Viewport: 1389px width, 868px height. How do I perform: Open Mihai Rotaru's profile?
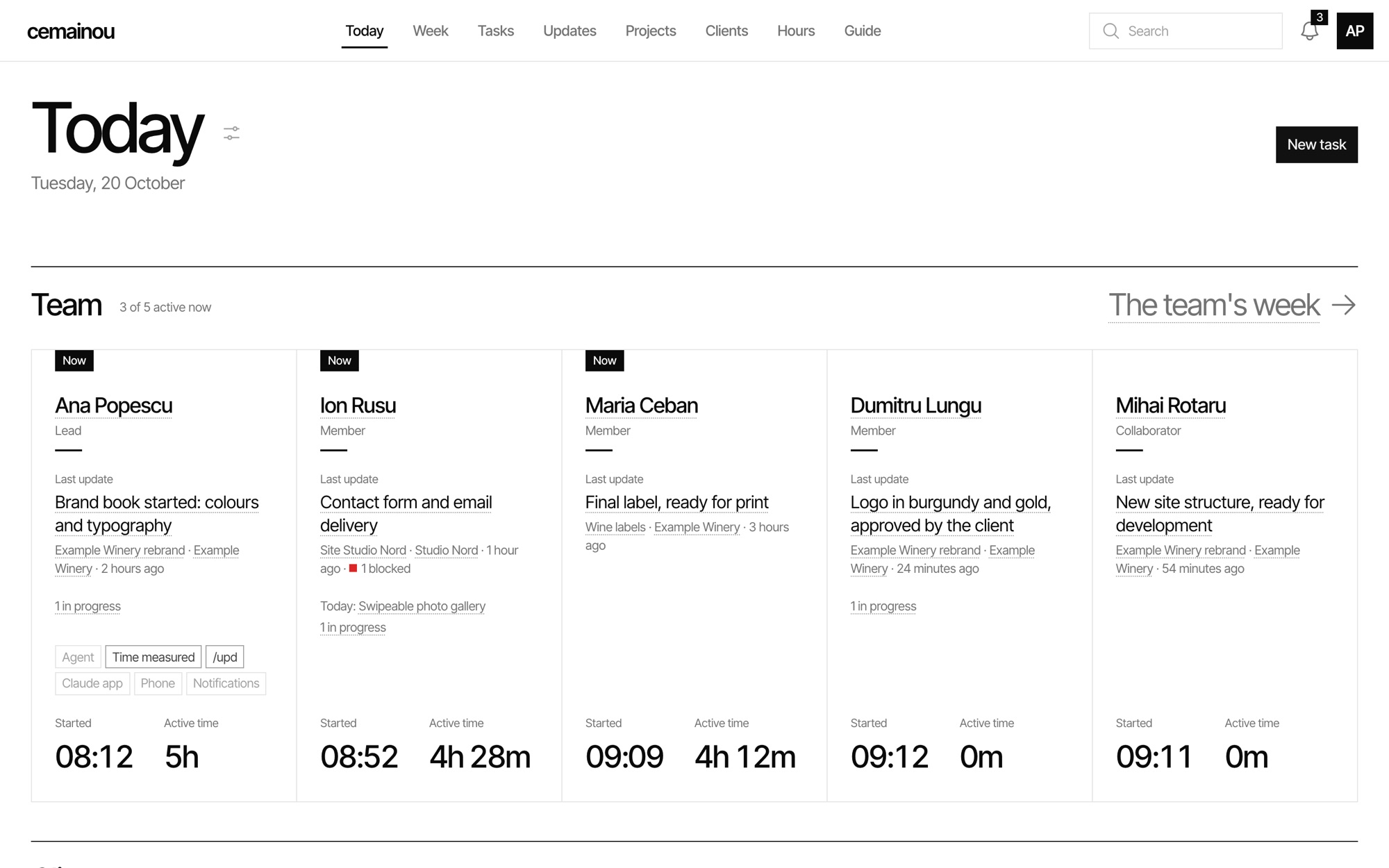coord(1171,406)
